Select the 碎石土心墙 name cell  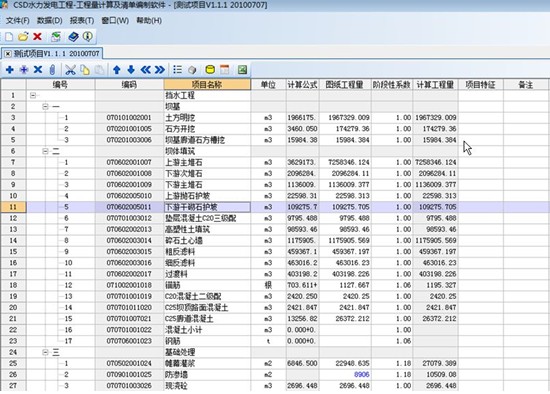click(207, 241)
